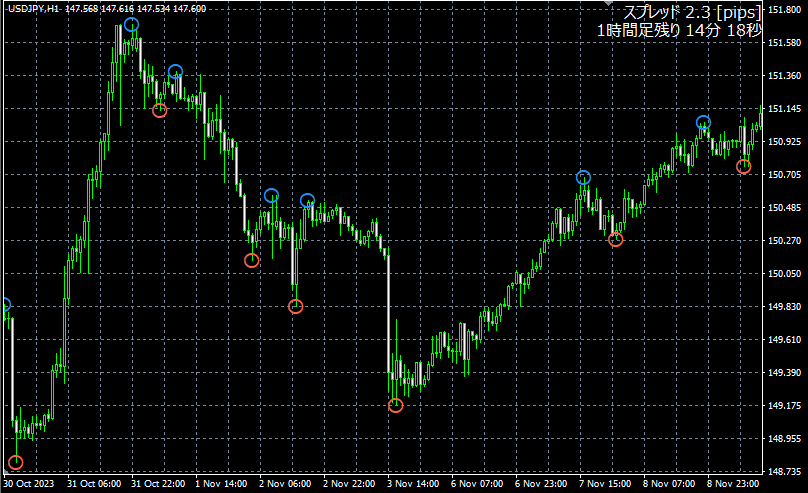Click the 2 Nov 06:00 time label

point(285,484)
